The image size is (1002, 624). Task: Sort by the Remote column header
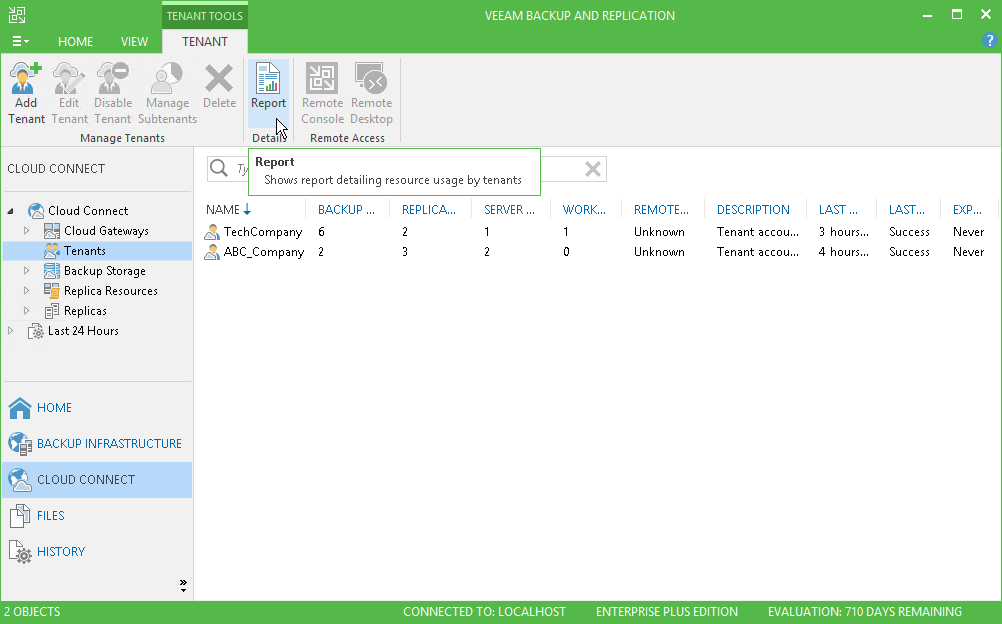(x=661, y=210)
